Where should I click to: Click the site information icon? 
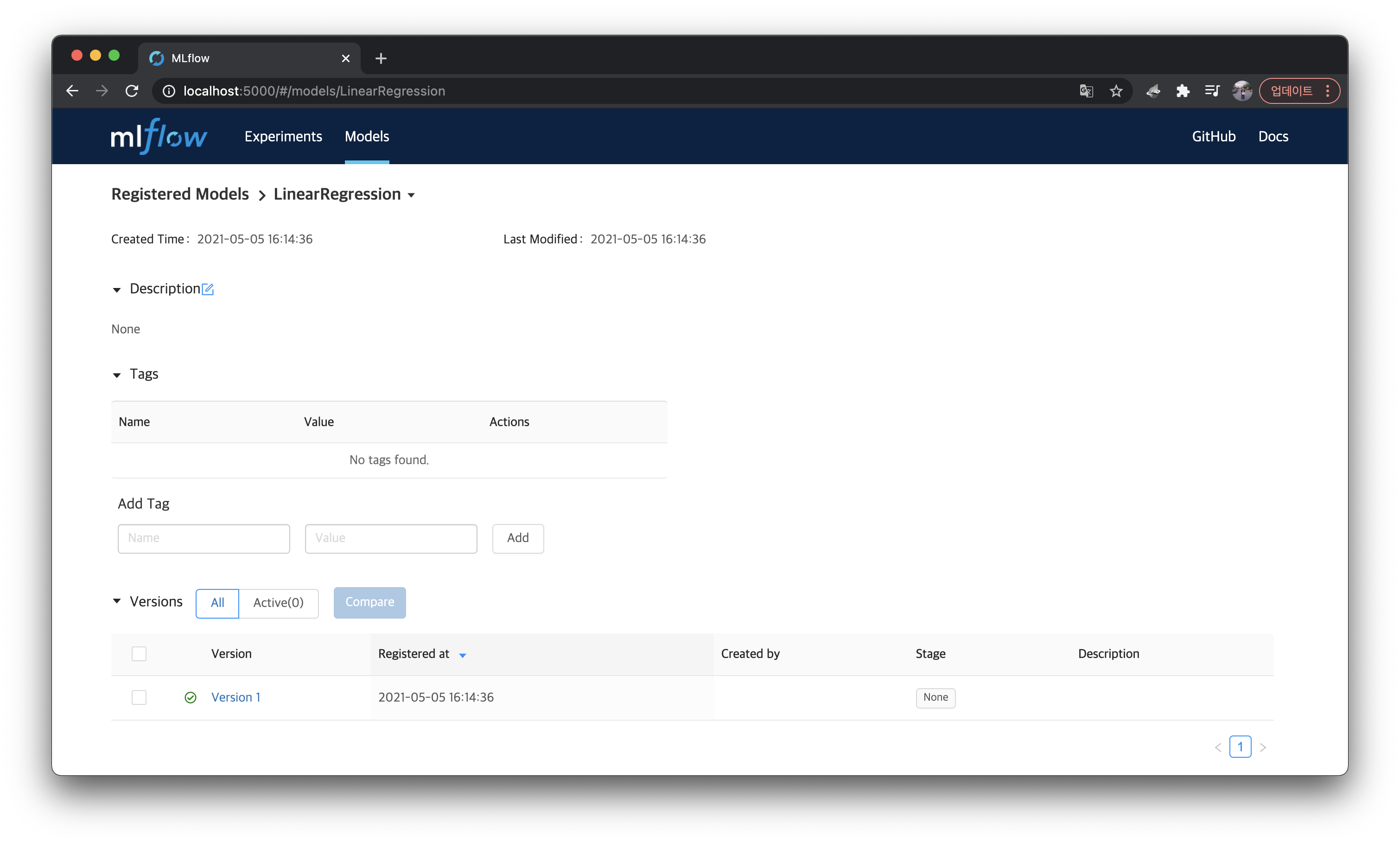coord(169,91)
